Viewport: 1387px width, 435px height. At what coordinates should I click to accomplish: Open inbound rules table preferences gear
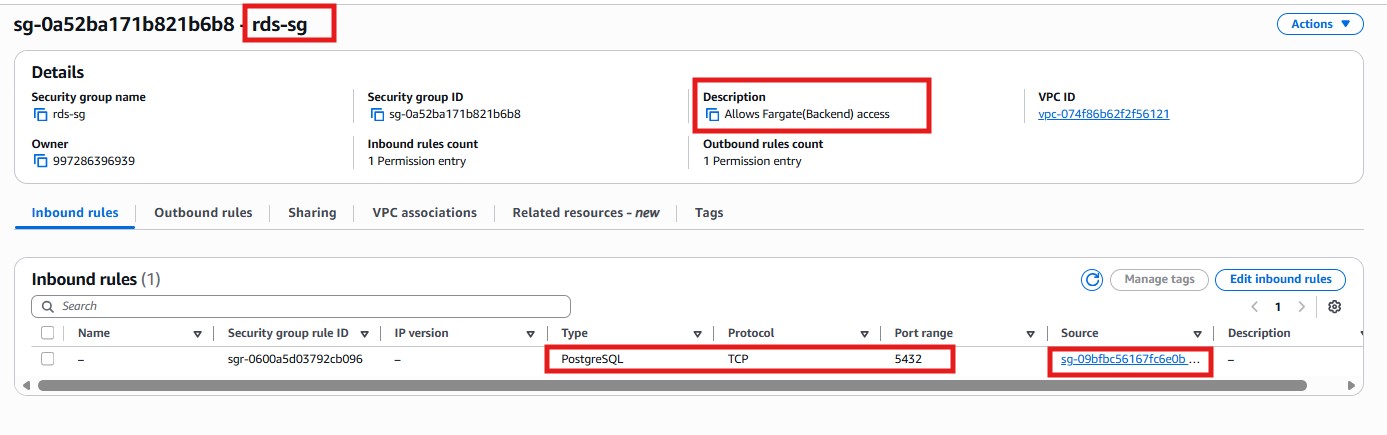coord(1334,307)
